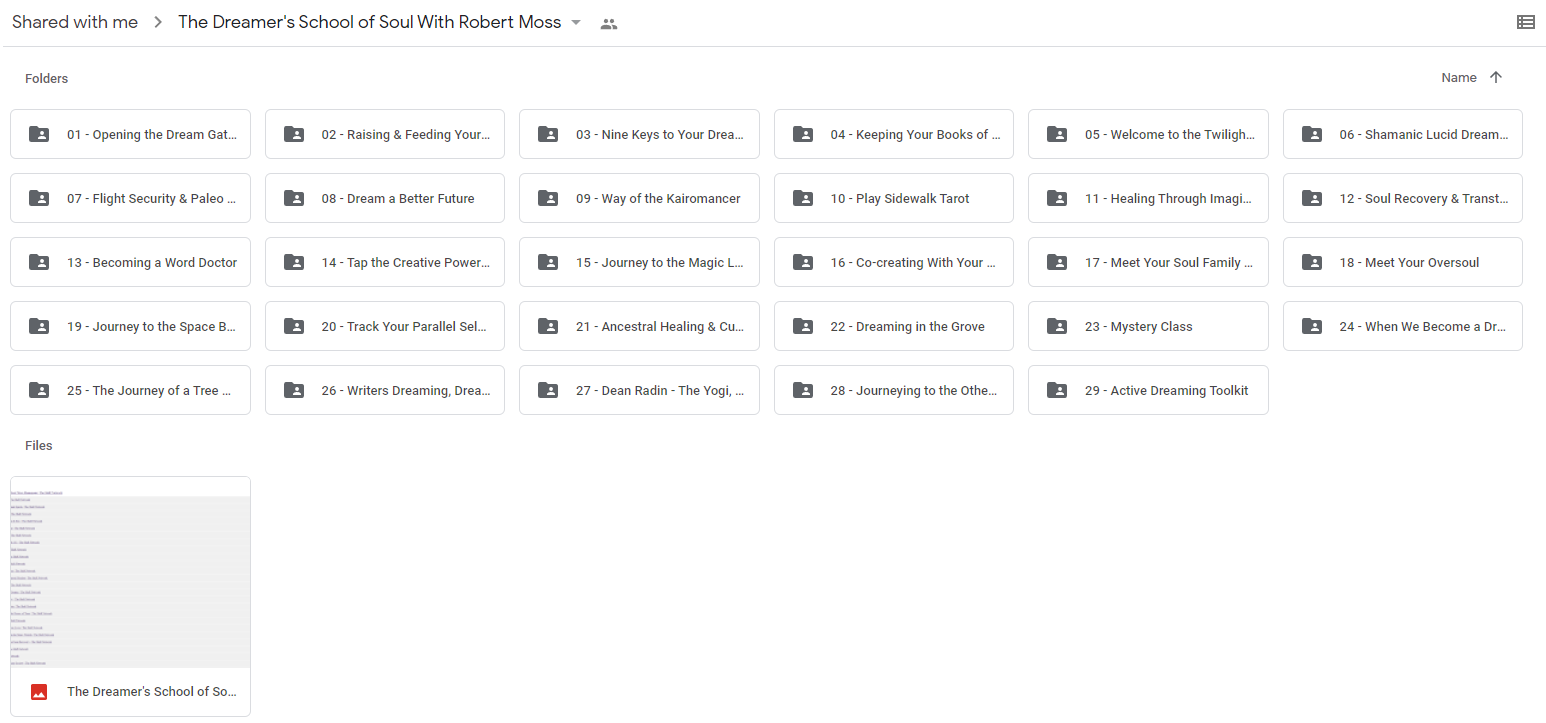This screenshot has height=723, width=1546.
Task: Click folder icon of 05 - Welcome to the Twiligh...
Action: tap(1057, 134)
